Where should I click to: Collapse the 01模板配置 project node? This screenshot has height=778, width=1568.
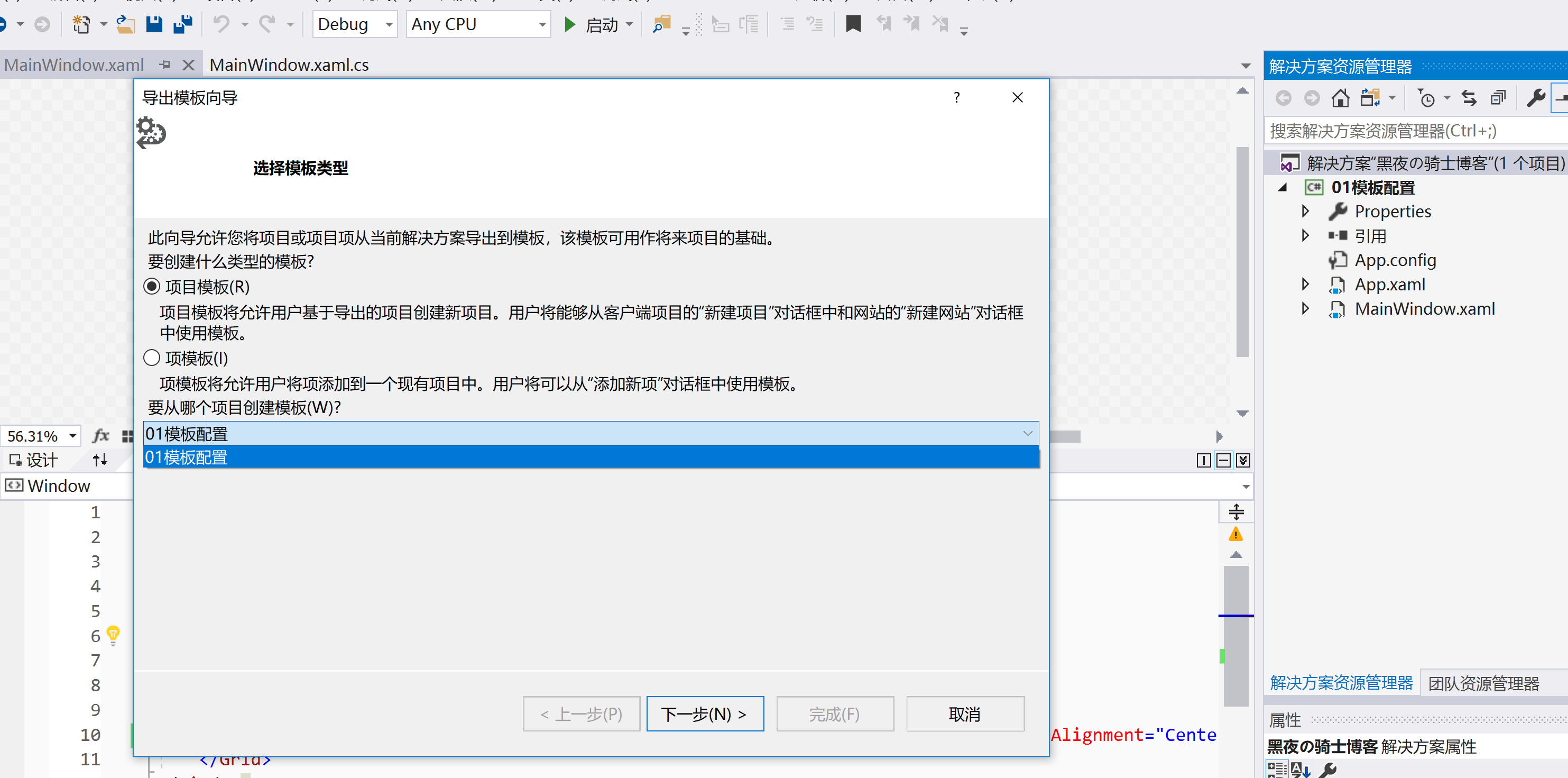(x=1283, y=188)
